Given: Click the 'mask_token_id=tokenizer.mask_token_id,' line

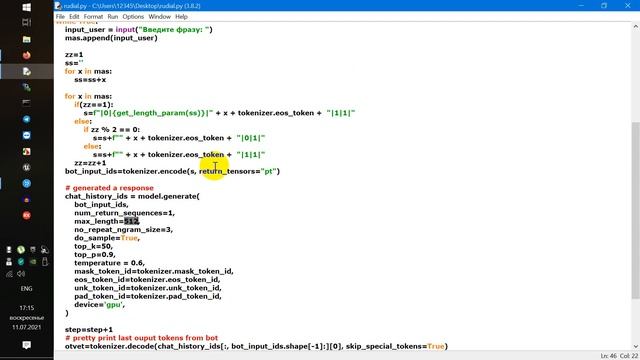Looking at the screenshot, I should [x=154, y=271].
